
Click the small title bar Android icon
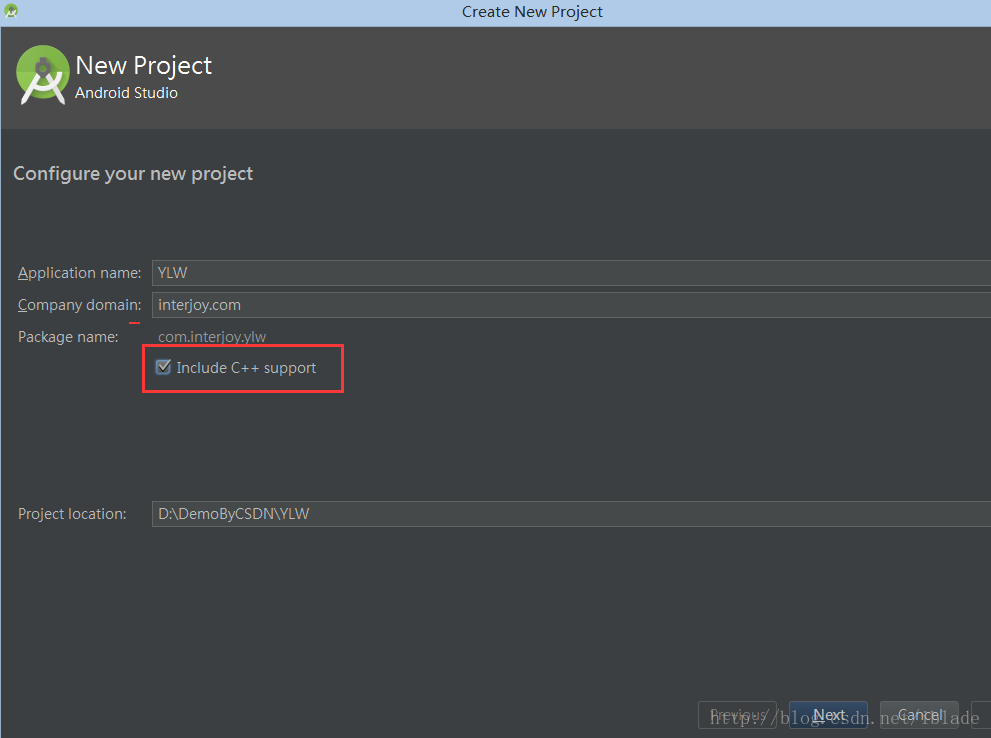click(11, 12)
